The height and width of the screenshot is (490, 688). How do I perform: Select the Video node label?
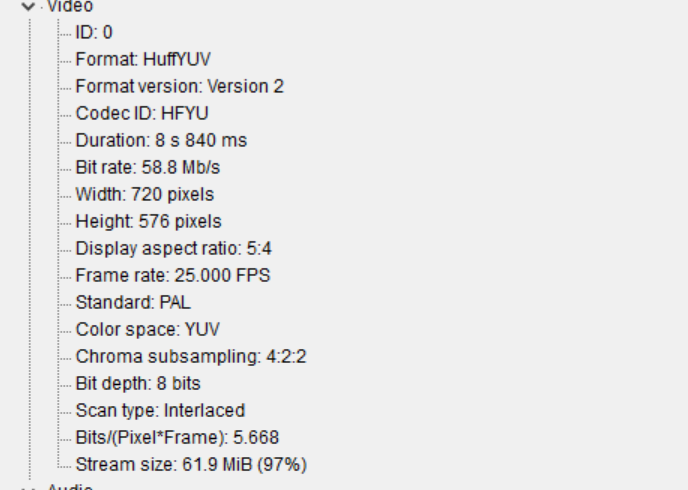tap(71, 6)
